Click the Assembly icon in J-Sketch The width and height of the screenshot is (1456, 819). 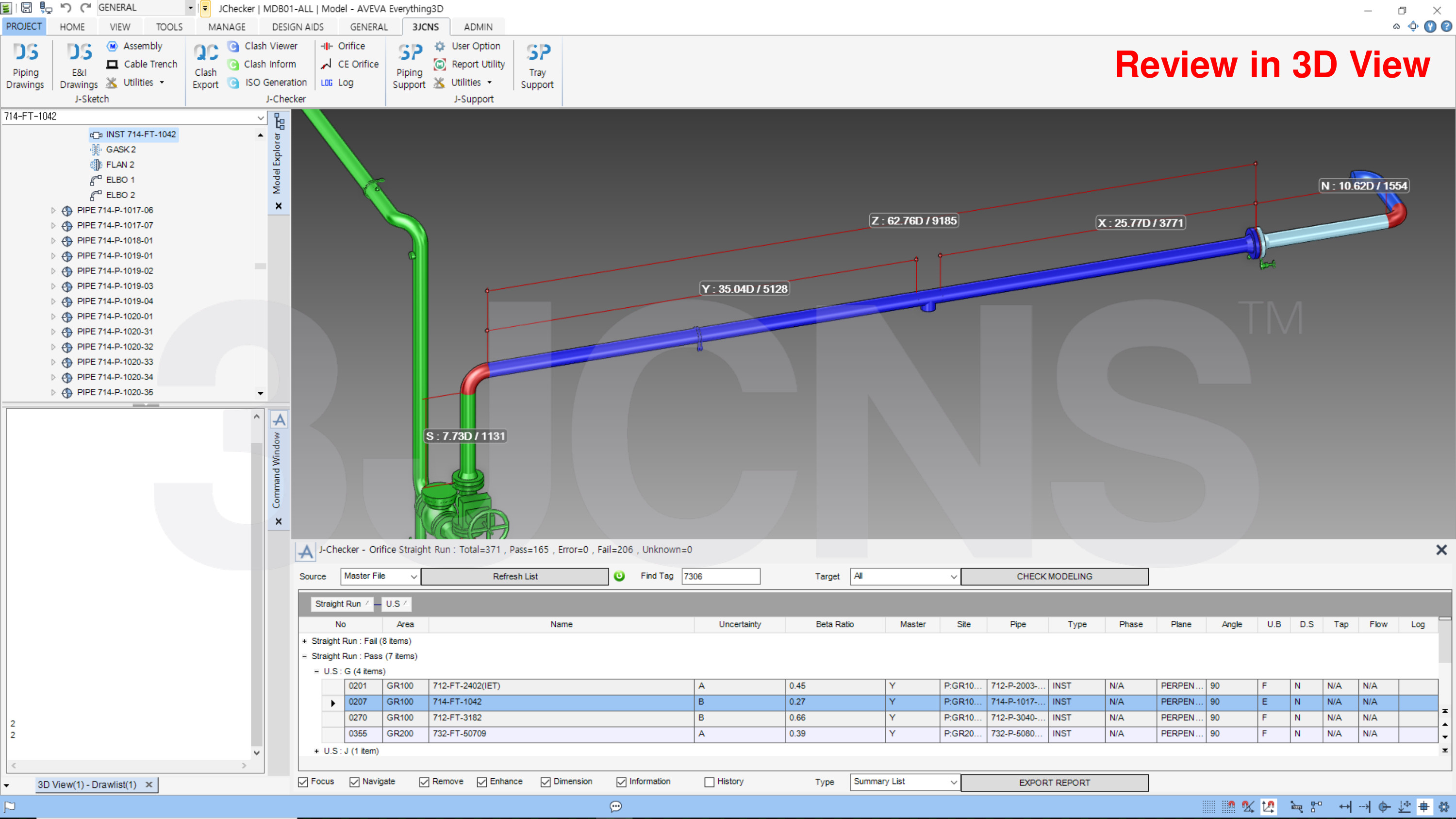pos(113,46)
